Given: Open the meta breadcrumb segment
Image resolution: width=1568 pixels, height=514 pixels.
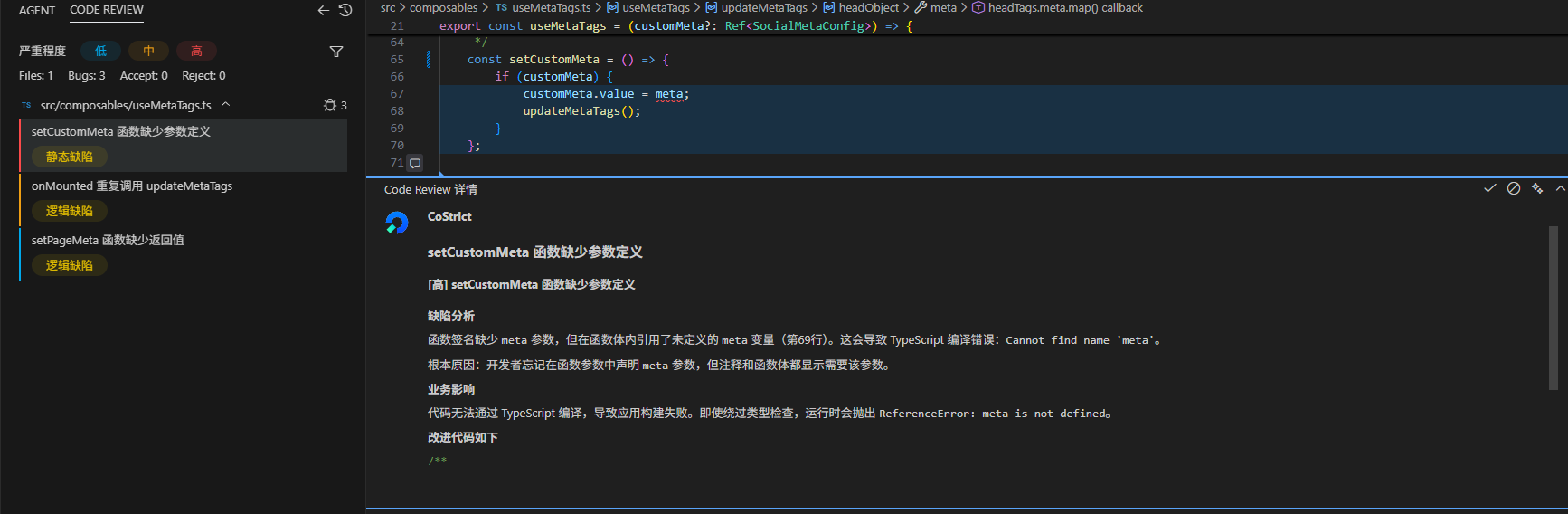Looking at the screenshot, I should (x=943, y=8).
